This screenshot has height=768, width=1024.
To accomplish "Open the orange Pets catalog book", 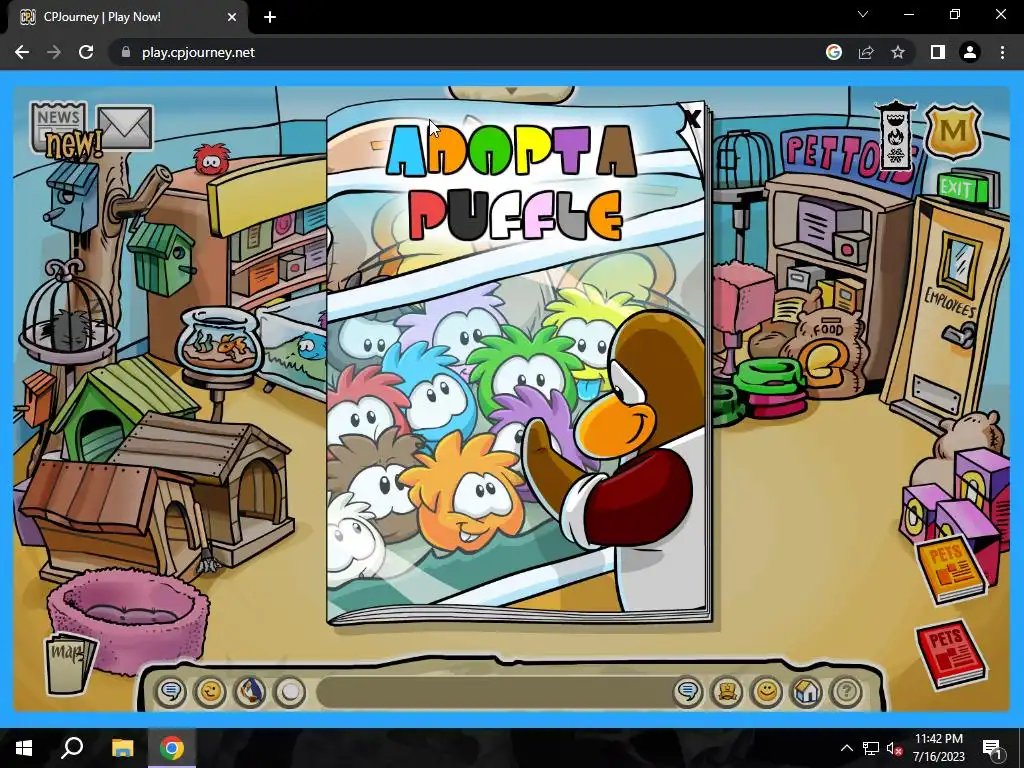I will [951, 569].
